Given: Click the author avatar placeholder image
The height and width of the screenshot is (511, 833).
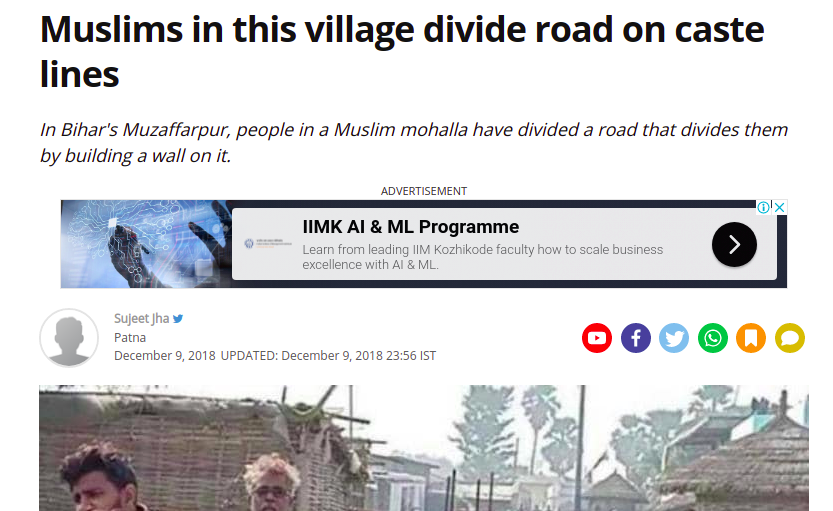Looking at the screenshot, I should [x=69, y=338].
